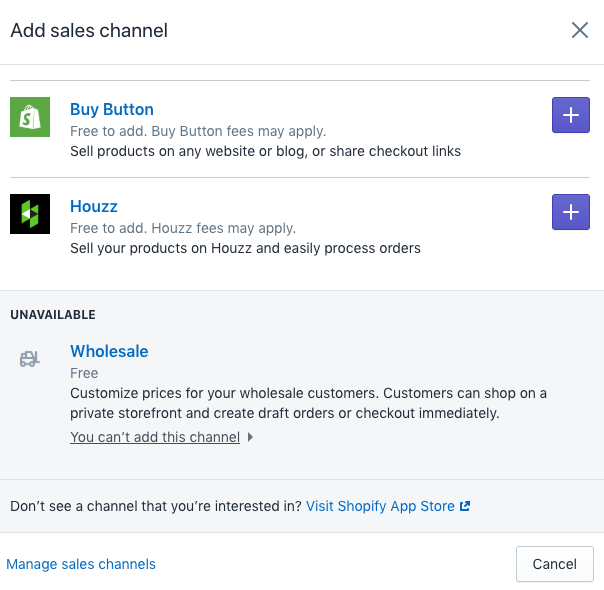Image resolution: width=604 pixels, height=590 pixels.
Task: Open the Wholesale title link
Action: point(109,351)
